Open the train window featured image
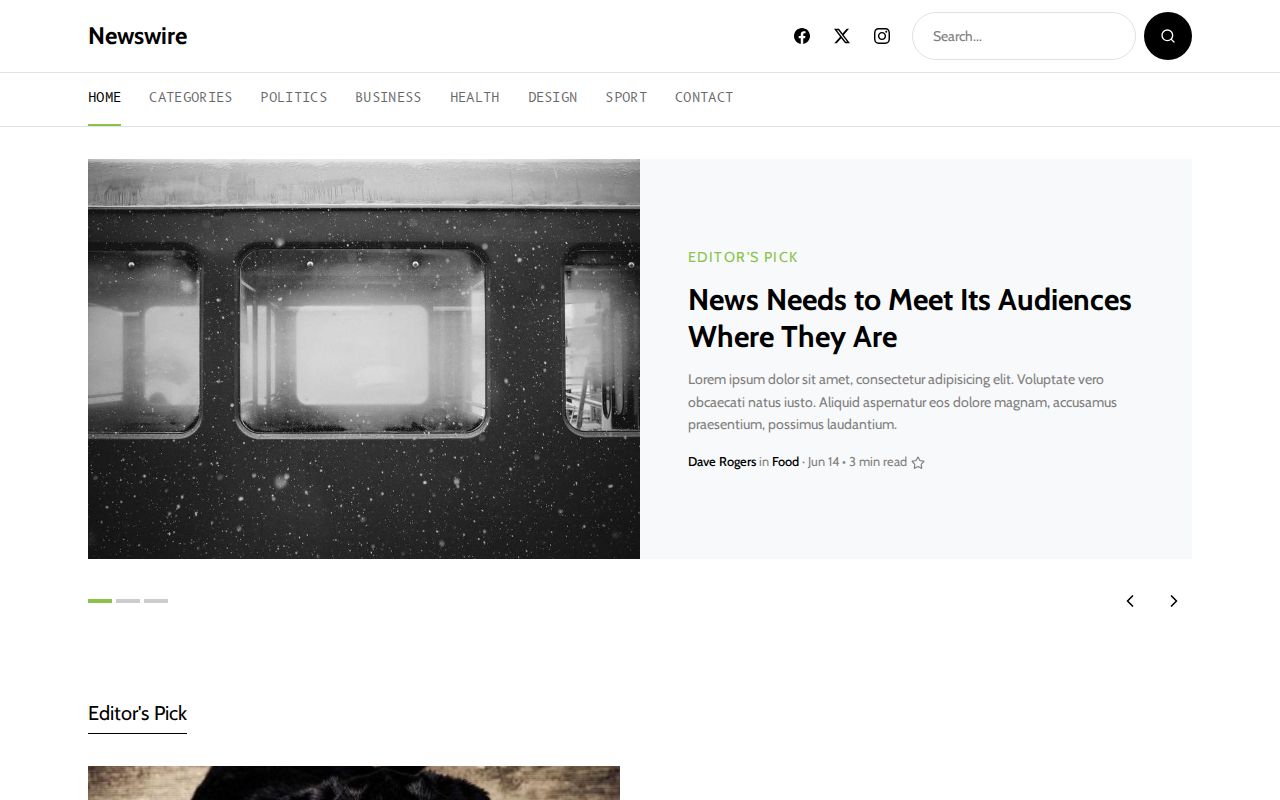Viewport: 1280px width, 800px height. 364,359
